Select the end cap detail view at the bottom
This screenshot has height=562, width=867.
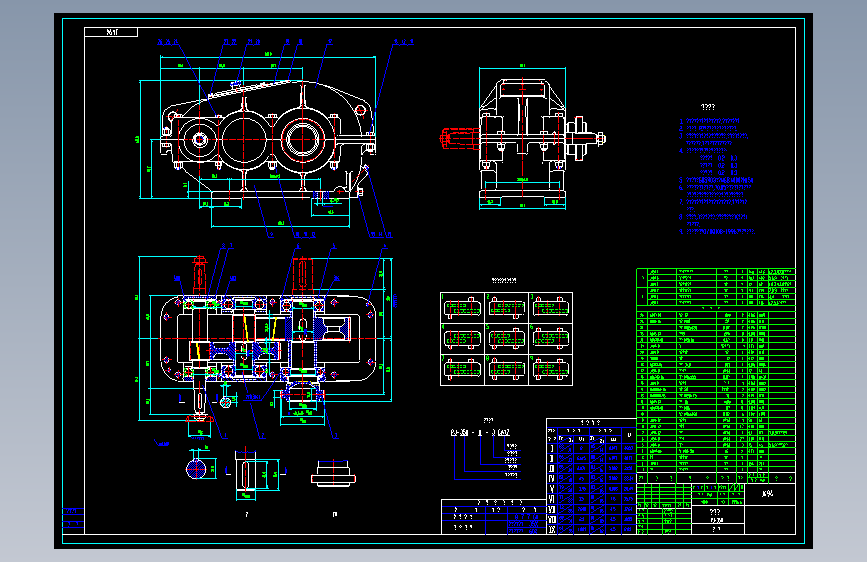point(333,473)
